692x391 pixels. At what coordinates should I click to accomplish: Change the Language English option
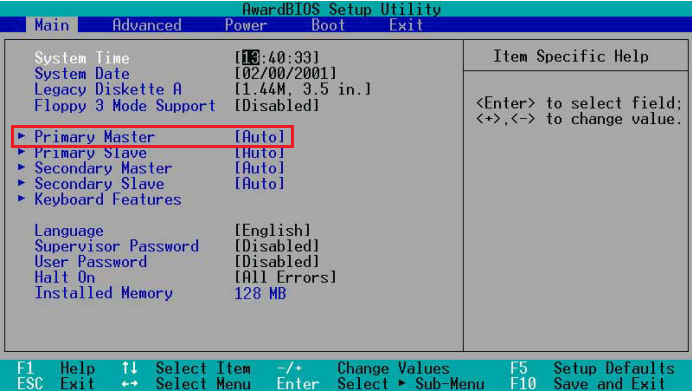click(272, 230)
